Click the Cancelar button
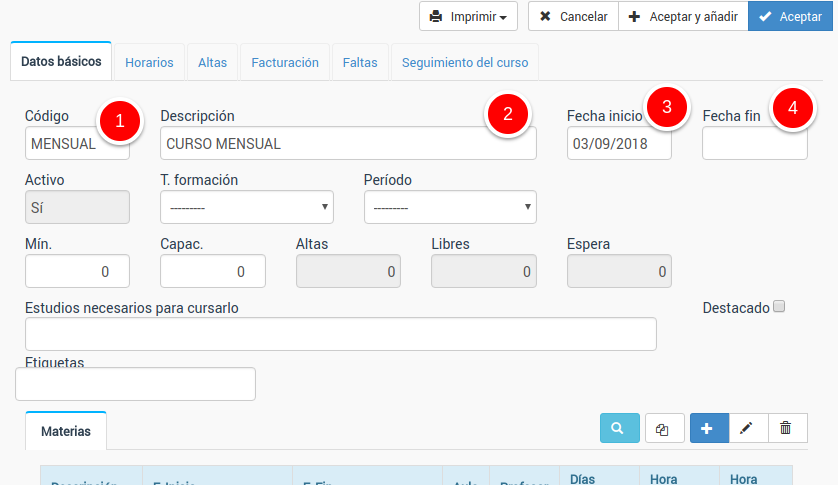This screenshot has height=485, width=838. (x=573, y=17)
